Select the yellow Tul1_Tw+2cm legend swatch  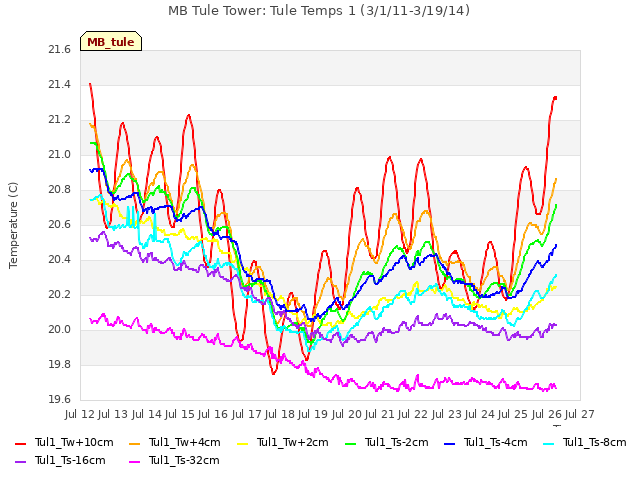click(x=242, y=443)
